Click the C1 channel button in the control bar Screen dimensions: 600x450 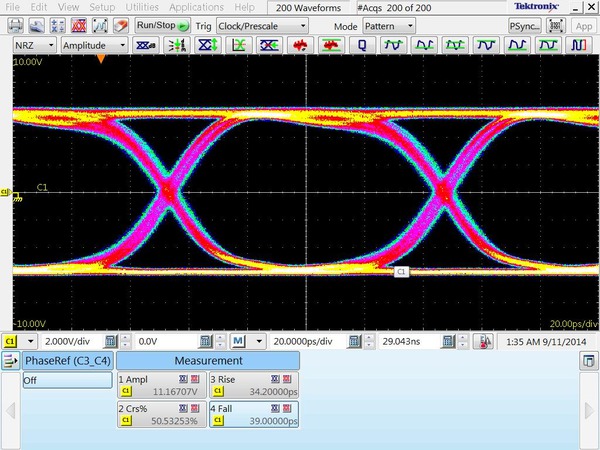(x=10, y=341)
